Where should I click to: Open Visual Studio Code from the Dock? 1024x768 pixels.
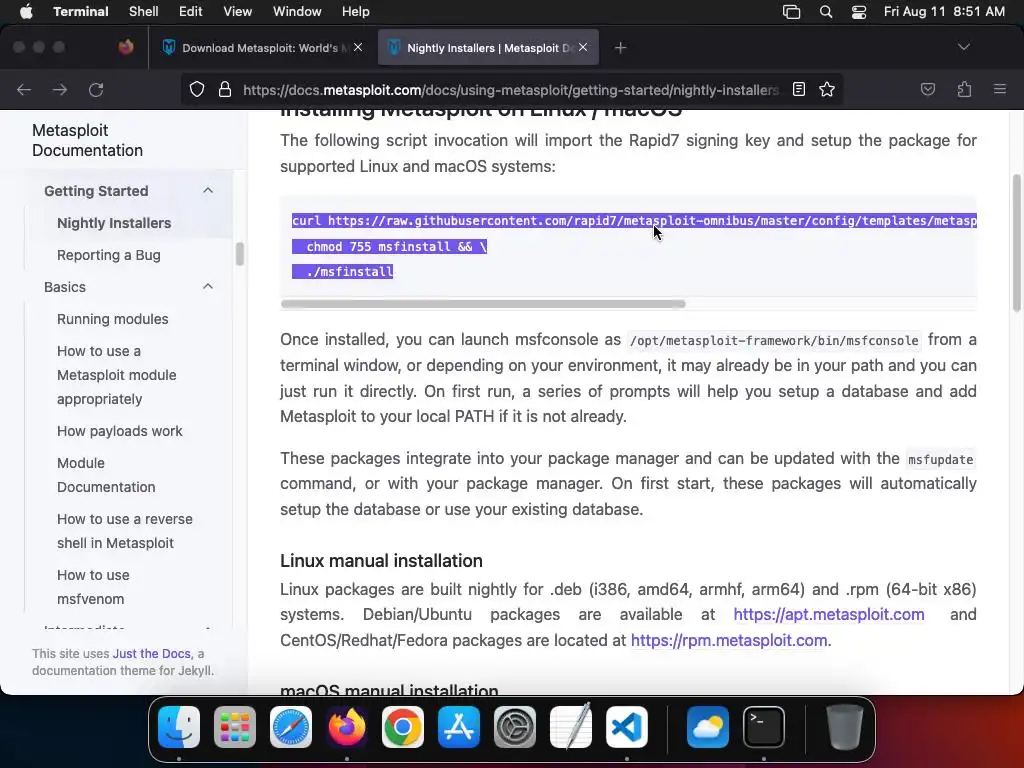coord(627,727)
